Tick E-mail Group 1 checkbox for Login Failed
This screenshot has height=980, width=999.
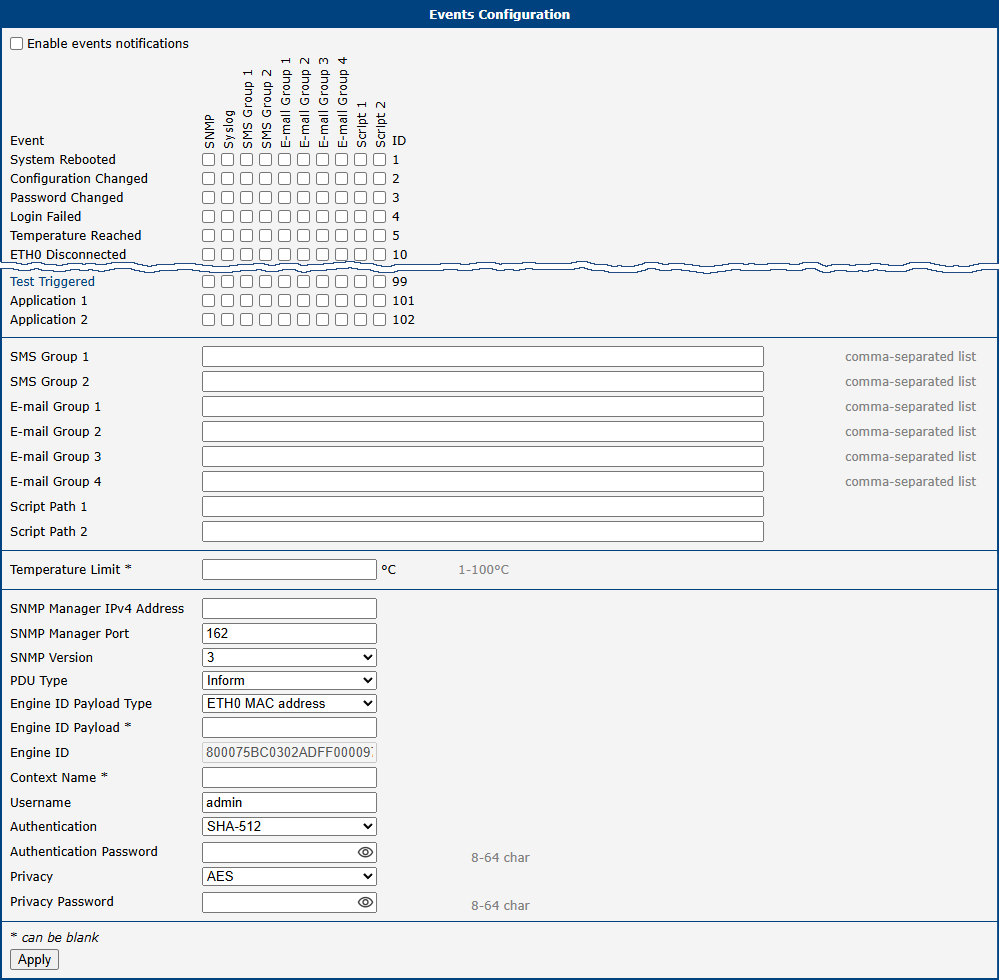285,217
